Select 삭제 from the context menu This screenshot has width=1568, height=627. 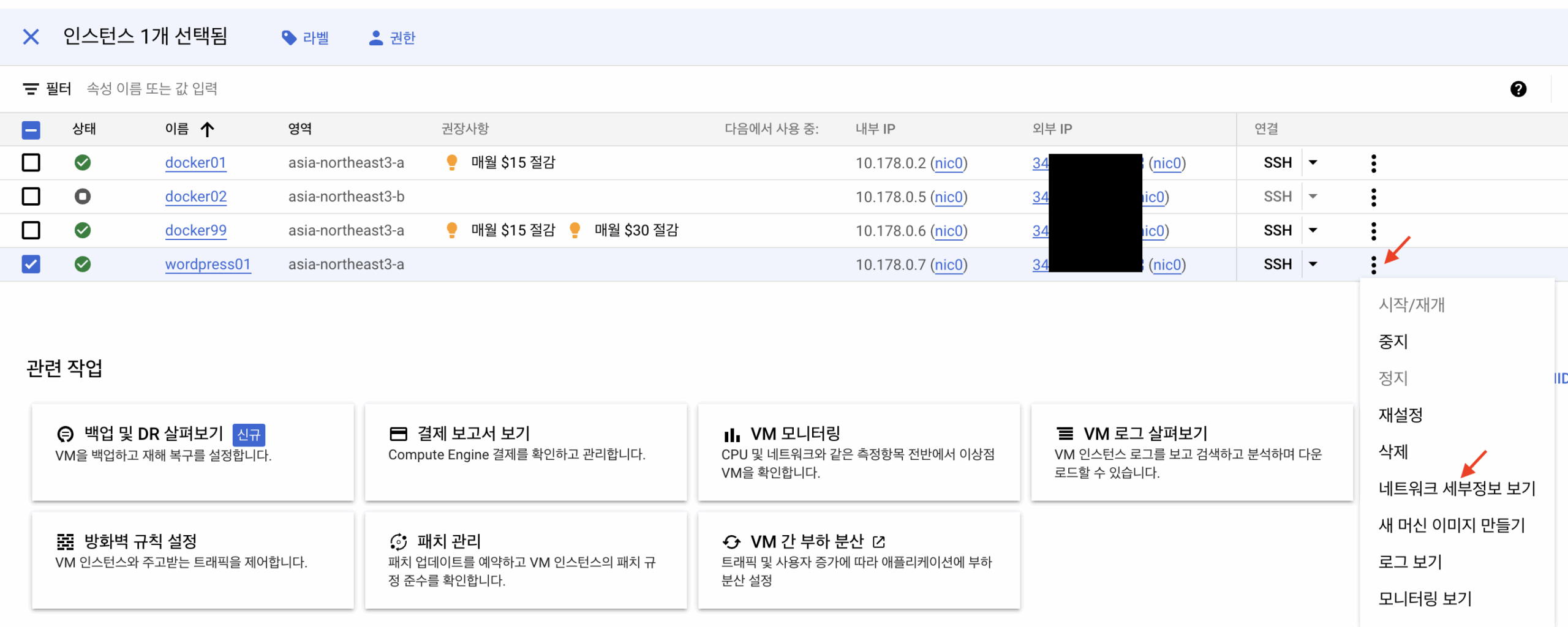[1457, 452]
